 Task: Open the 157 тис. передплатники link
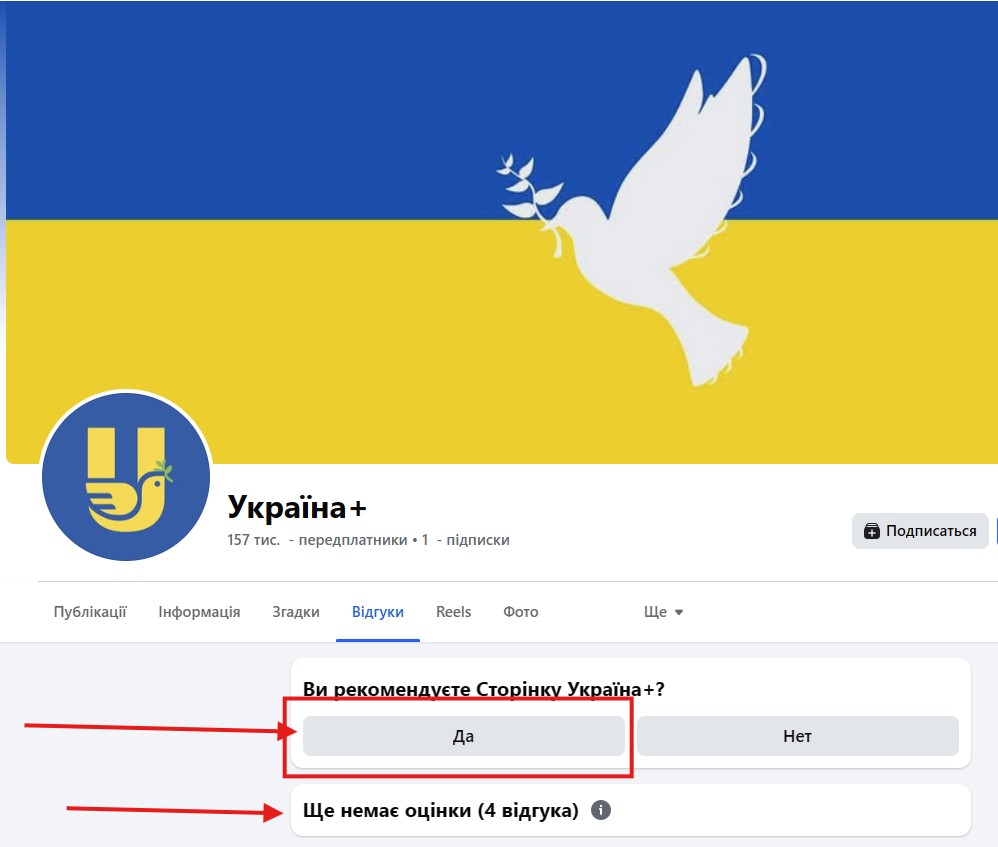point(317,540)
